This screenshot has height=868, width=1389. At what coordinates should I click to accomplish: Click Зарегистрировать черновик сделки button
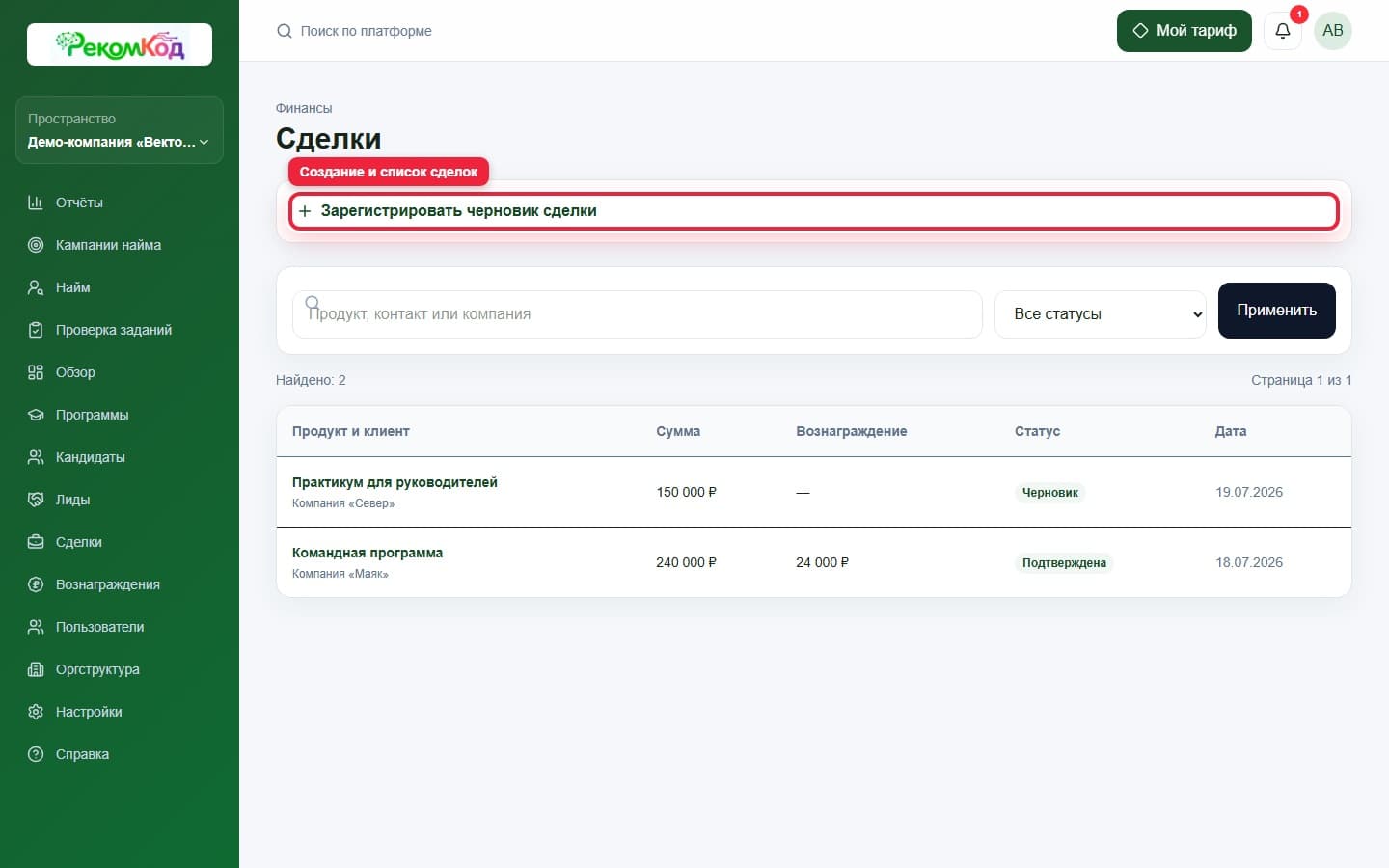(x=814, y=211)
